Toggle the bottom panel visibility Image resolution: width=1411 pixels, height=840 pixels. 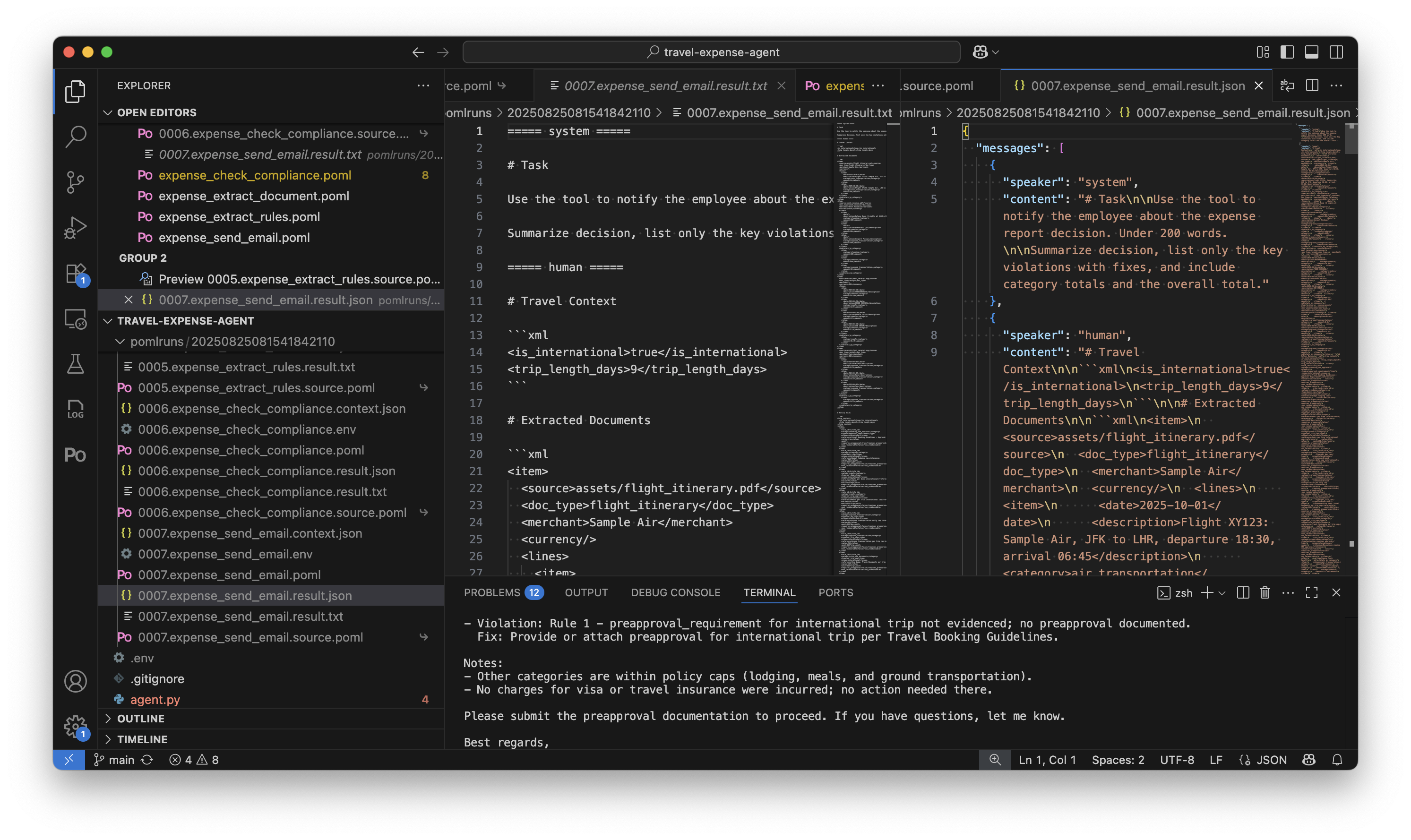1311,52
